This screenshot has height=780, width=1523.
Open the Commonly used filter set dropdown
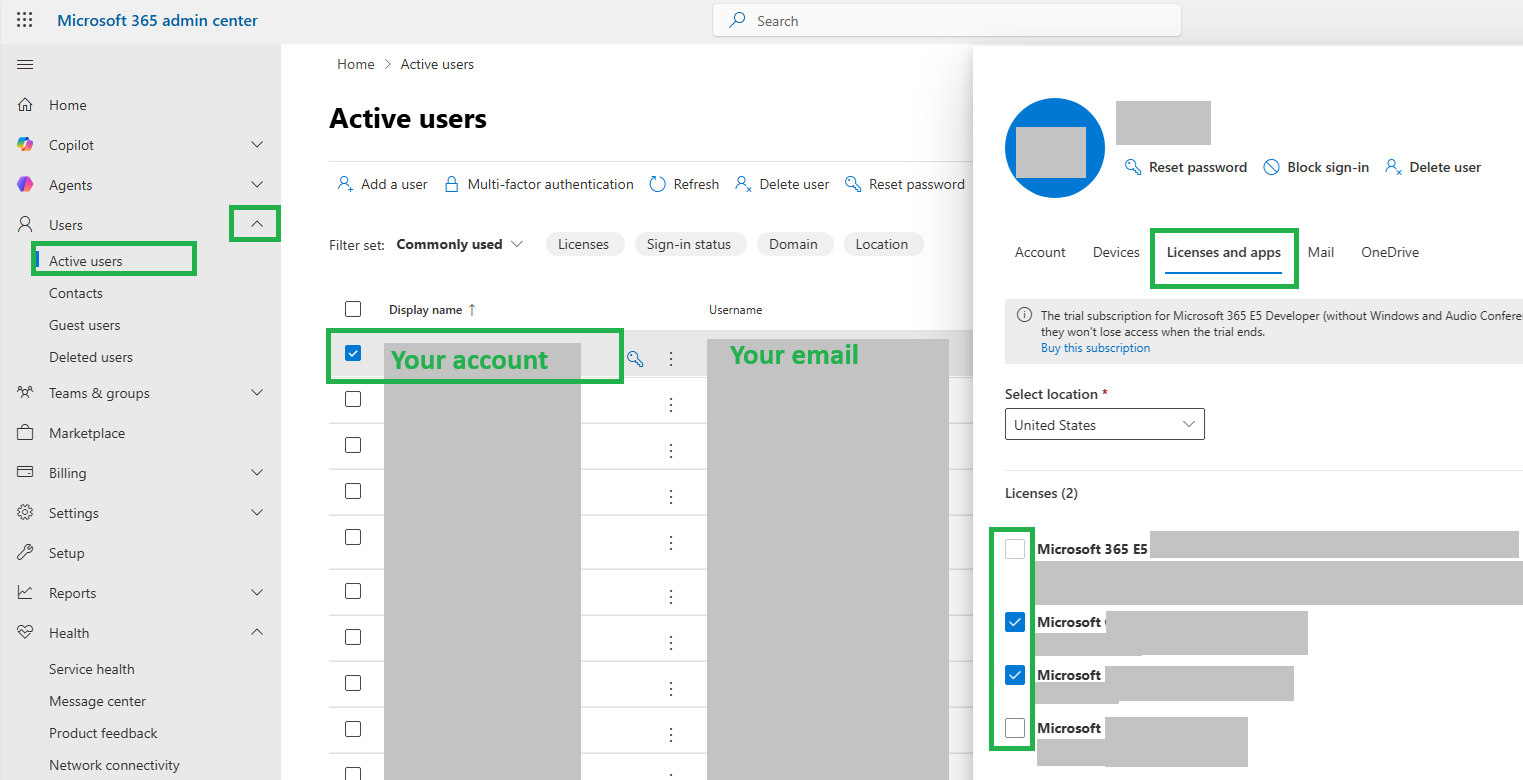tap(460, 244)
